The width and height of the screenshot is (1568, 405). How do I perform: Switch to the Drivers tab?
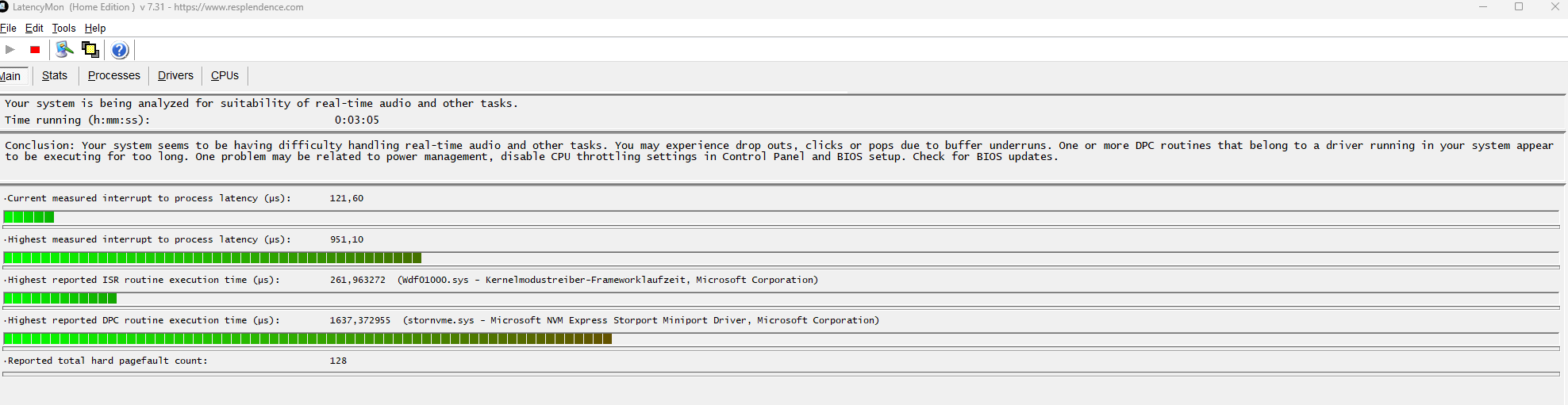[175, 75]
